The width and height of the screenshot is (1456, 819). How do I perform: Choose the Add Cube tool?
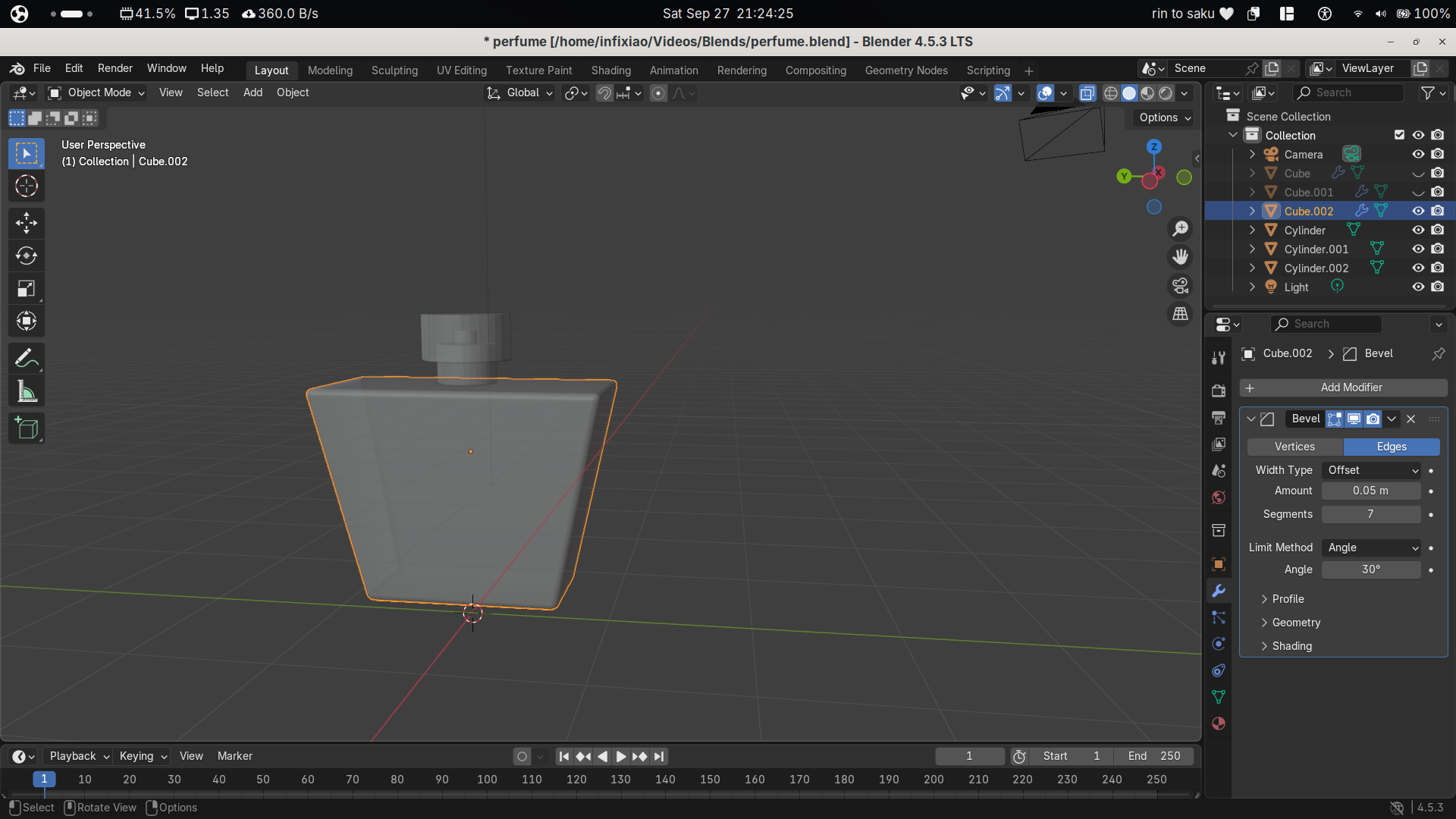click(x=27, y=428)
